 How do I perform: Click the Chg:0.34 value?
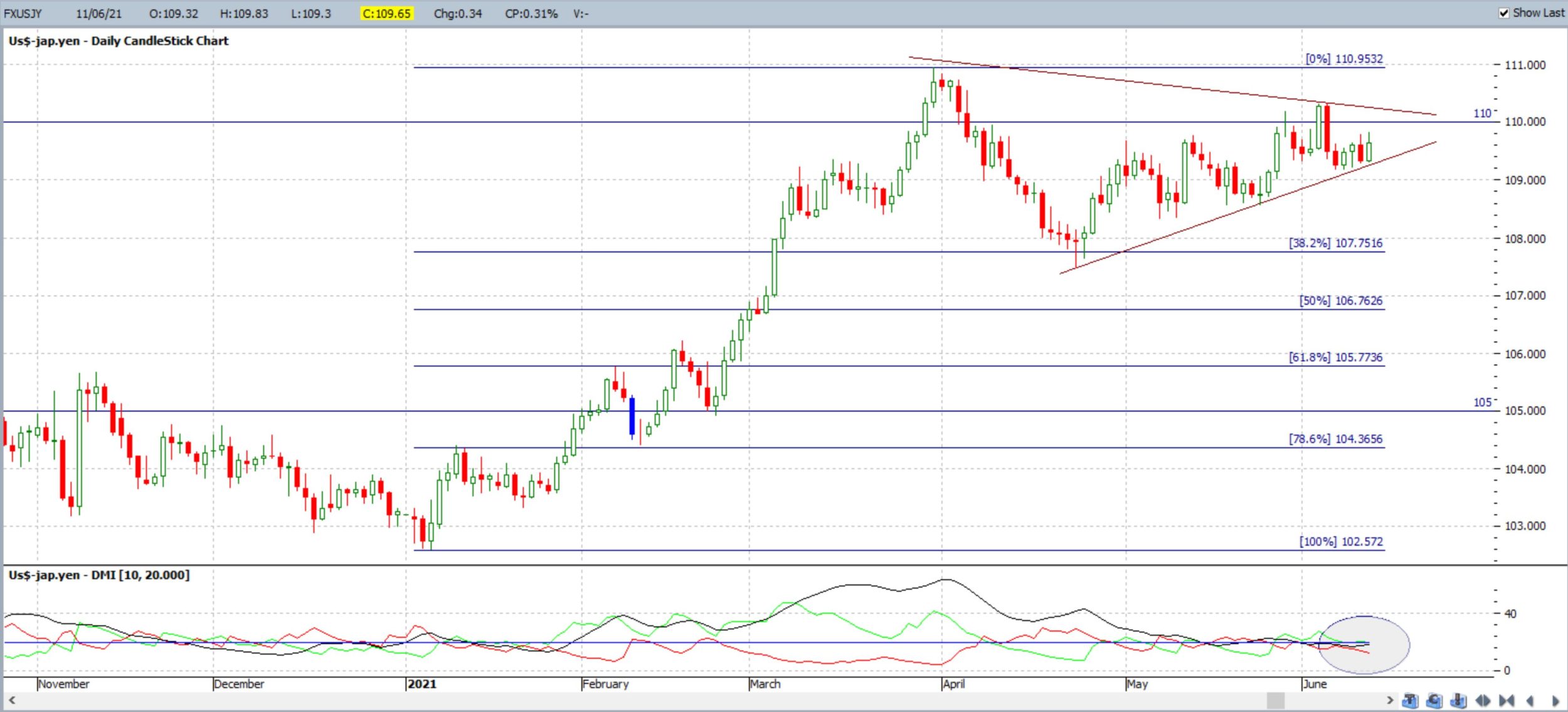(458, 14)
